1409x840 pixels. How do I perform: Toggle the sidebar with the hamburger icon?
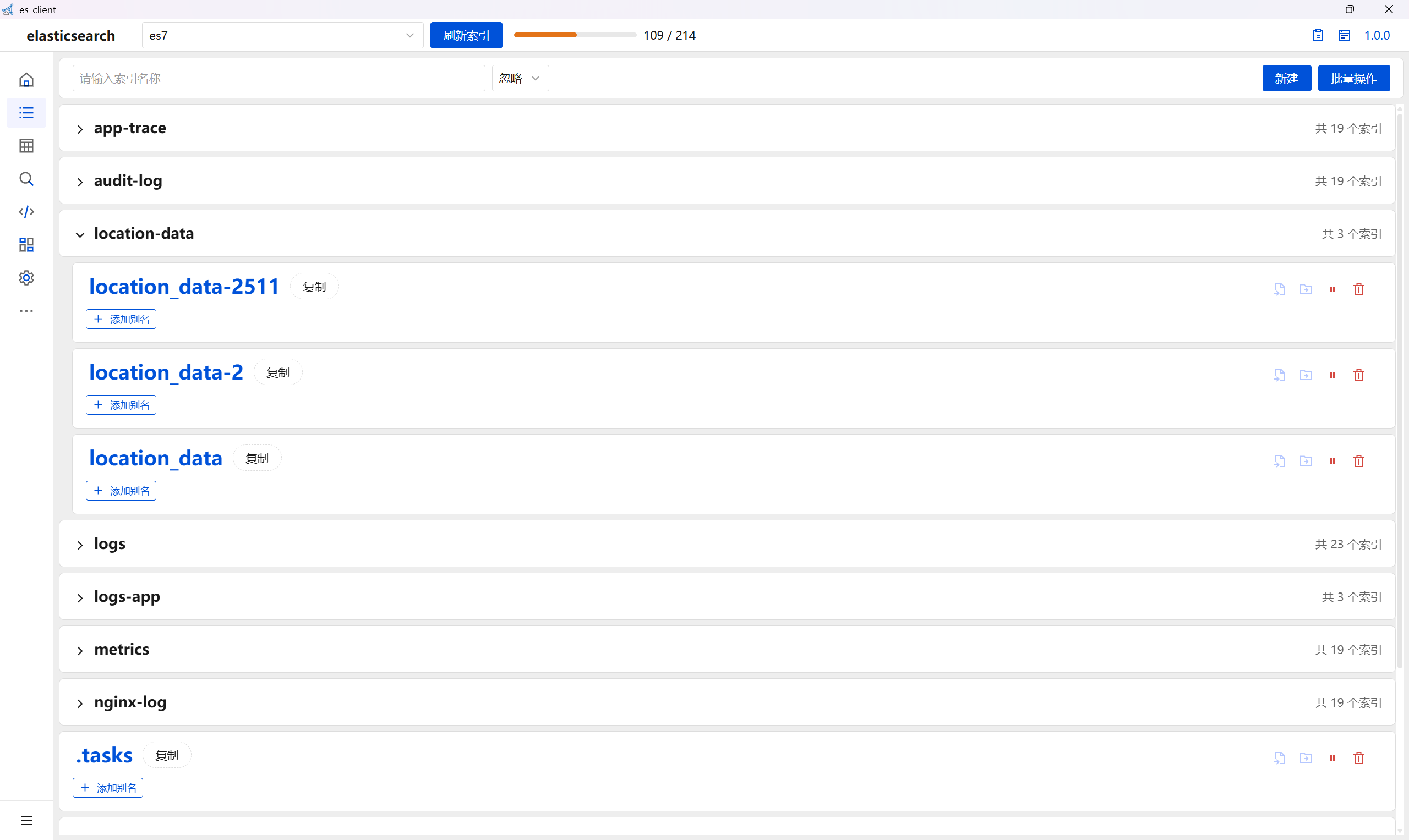(x=26, y=820)
